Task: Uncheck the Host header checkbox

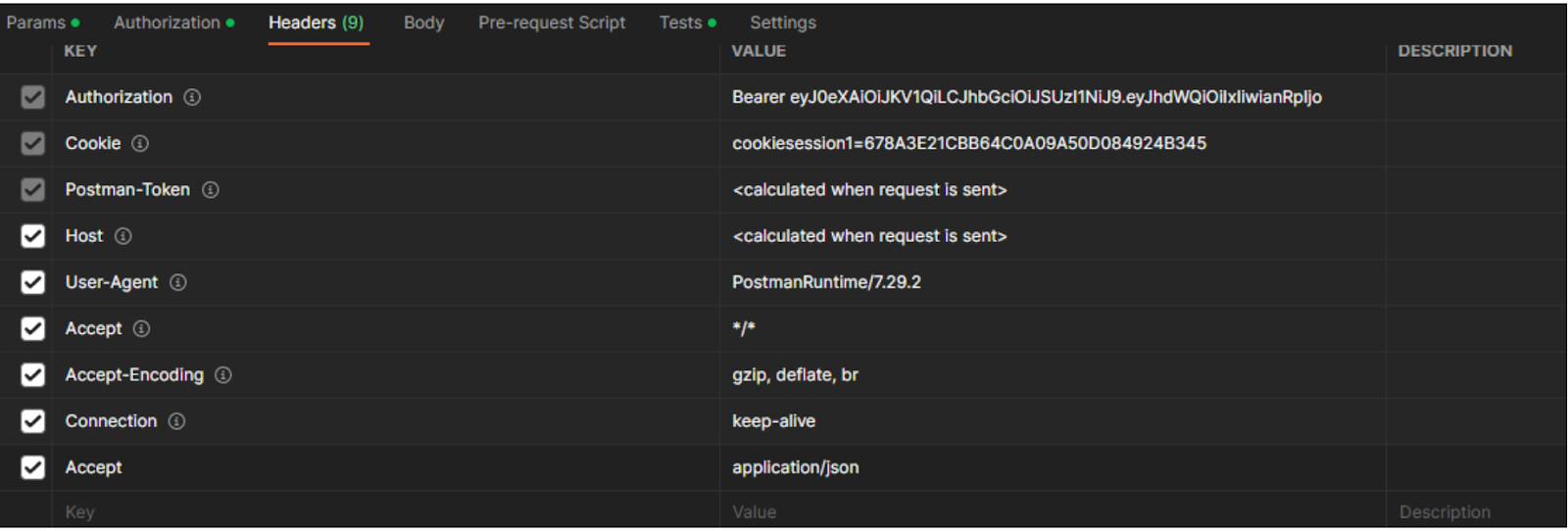Action: coord(32,236)
